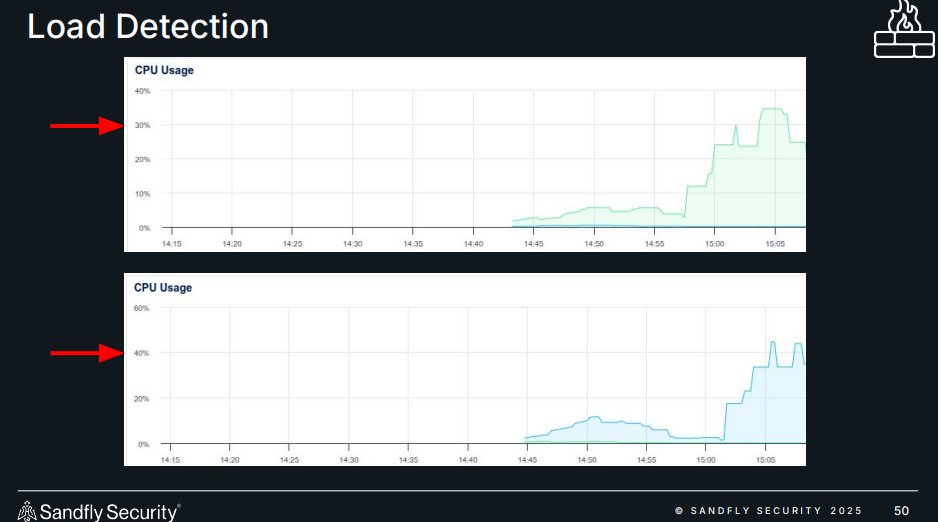Click the firewall brick-and-flame icon
Viewport: 938px width, 522px height.
click(904, 29)
